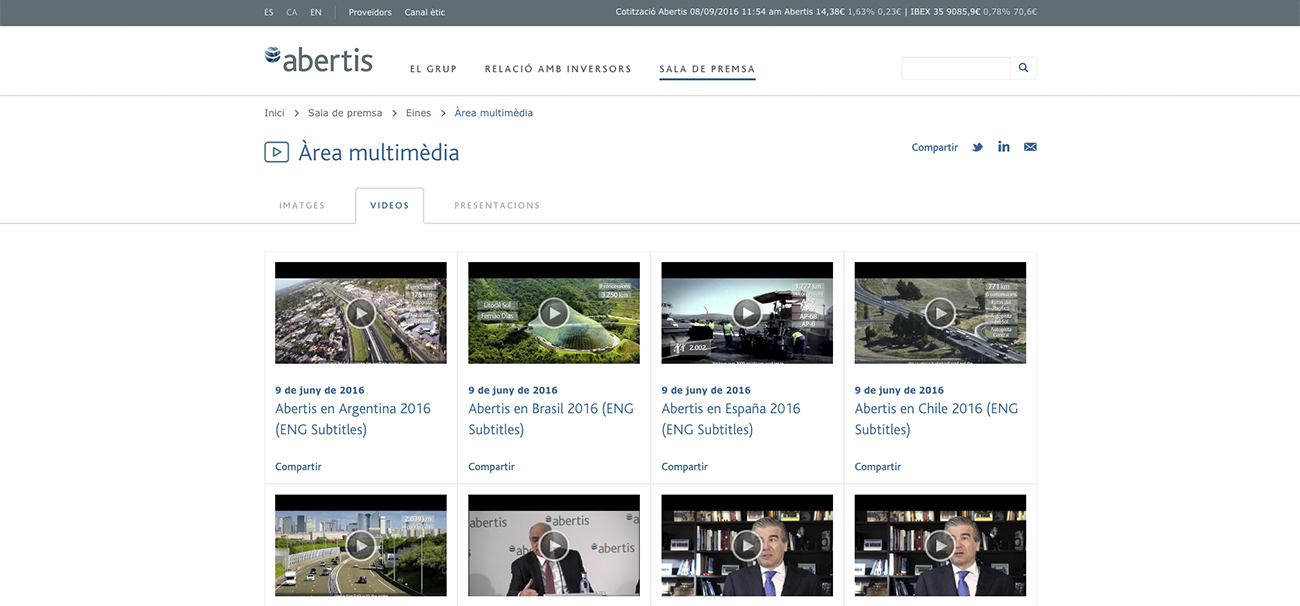
Task: Click Compartir under the Chile video
Action: [x=877, y=467]
